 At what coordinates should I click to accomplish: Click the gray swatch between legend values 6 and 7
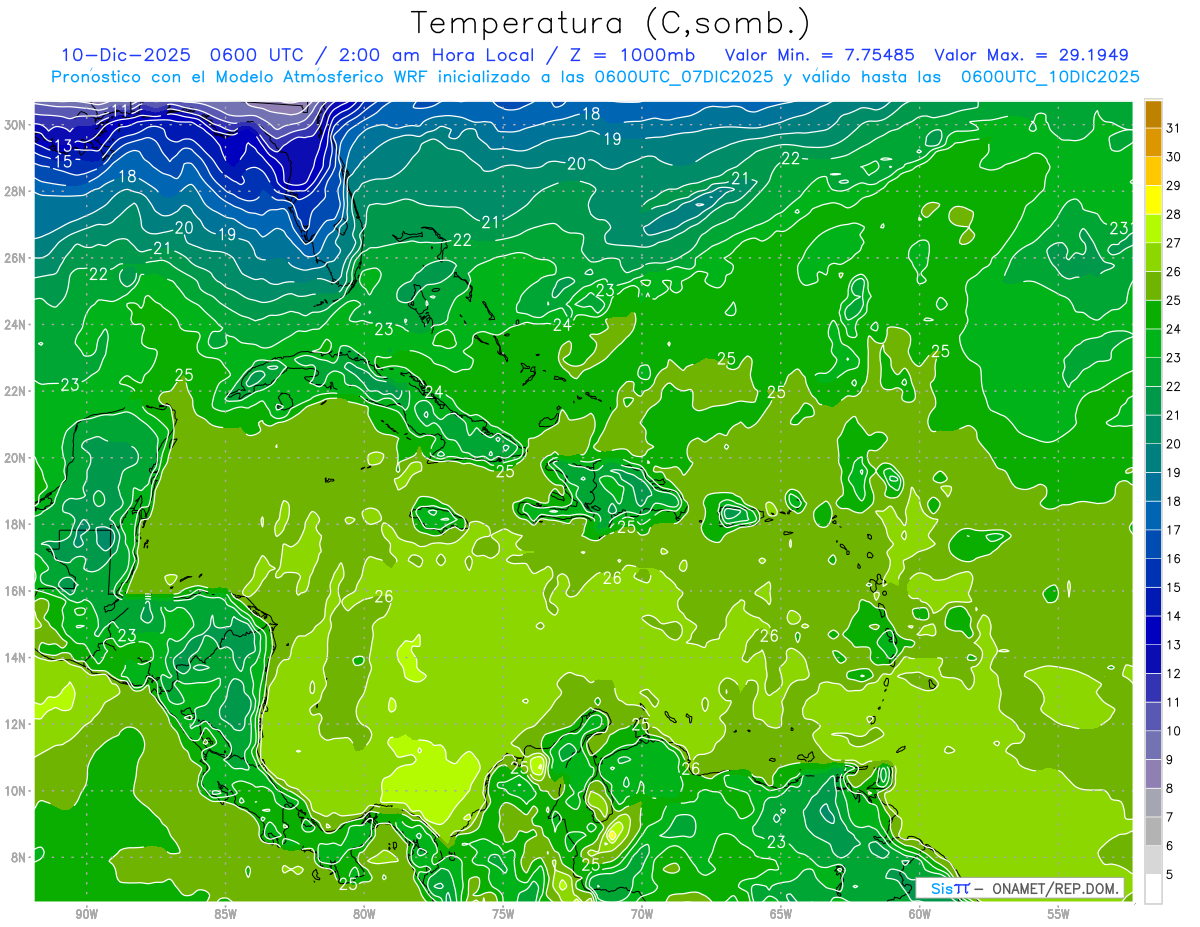click(x=1153, y=831)
